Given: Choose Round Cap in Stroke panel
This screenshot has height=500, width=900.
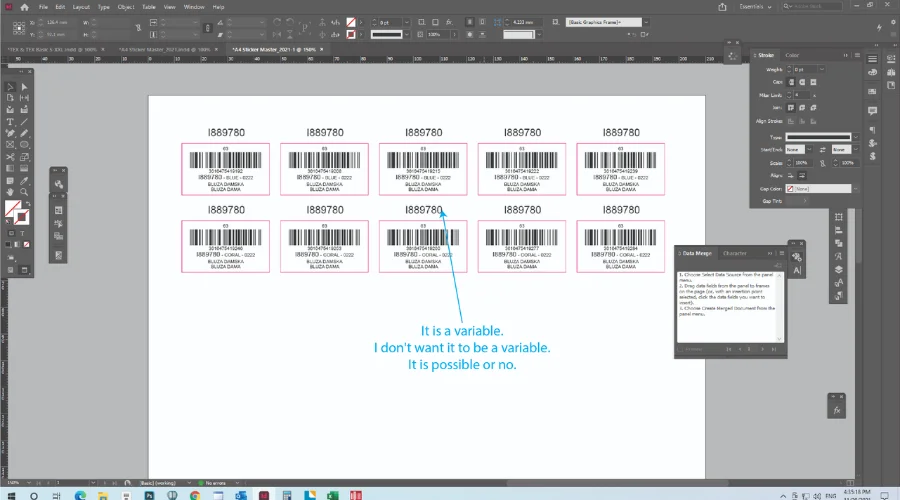Looking at the screenshot, I should point(802,82).
